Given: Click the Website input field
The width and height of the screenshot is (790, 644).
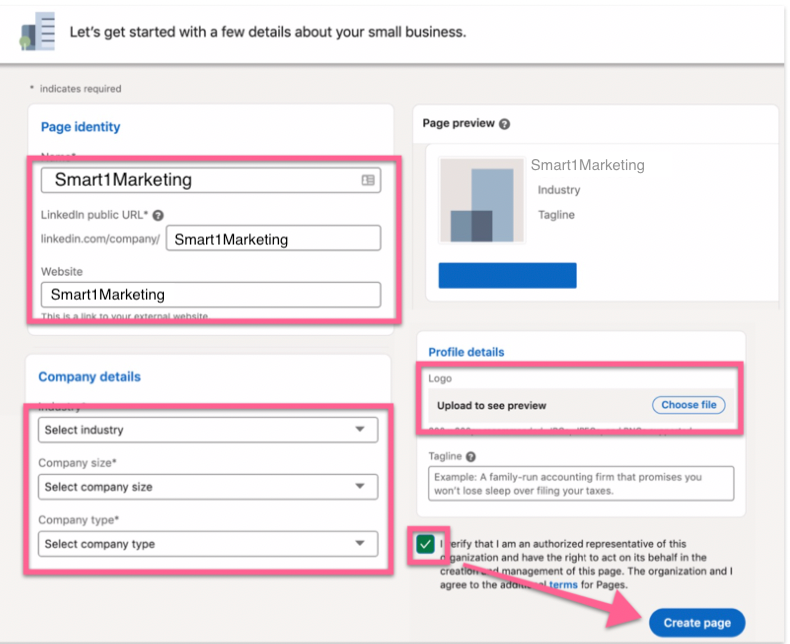Looking at the screenshot, I should pyautogui.click(x=210, y=294).
